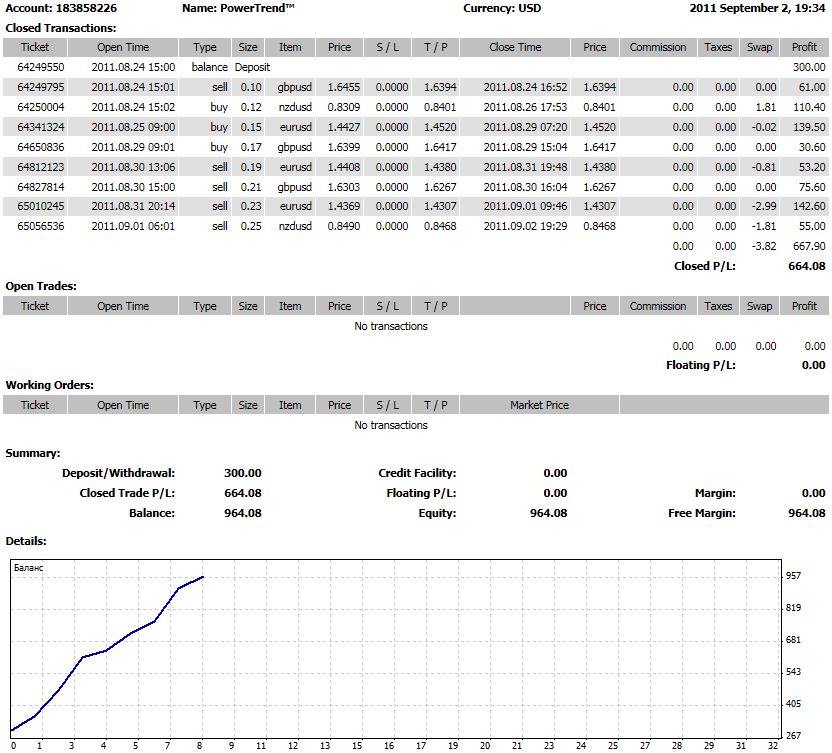832x753 pixels.
Task: Click Summary heading
Action: [33, 453]
